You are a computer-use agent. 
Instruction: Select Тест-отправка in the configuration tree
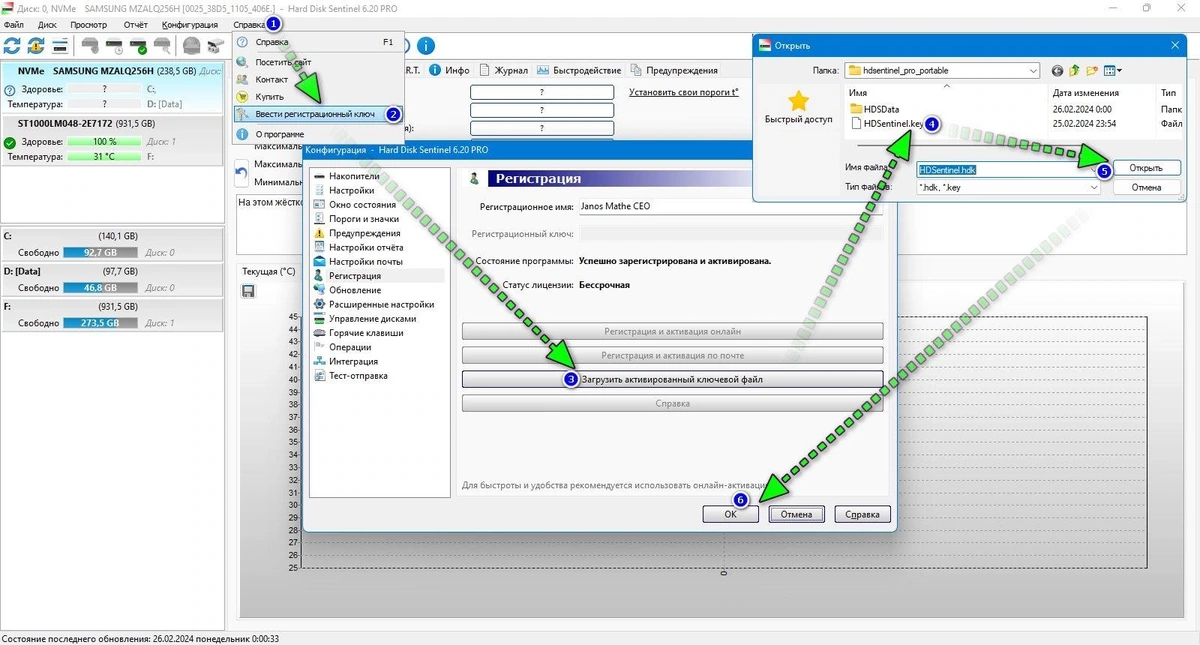(x=358, y=376)
